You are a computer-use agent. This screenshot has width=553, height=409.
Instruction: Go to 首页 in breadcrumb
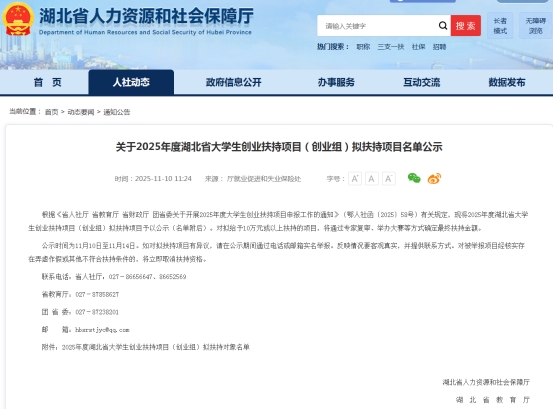pyautogui.click(x=51, y=112)
